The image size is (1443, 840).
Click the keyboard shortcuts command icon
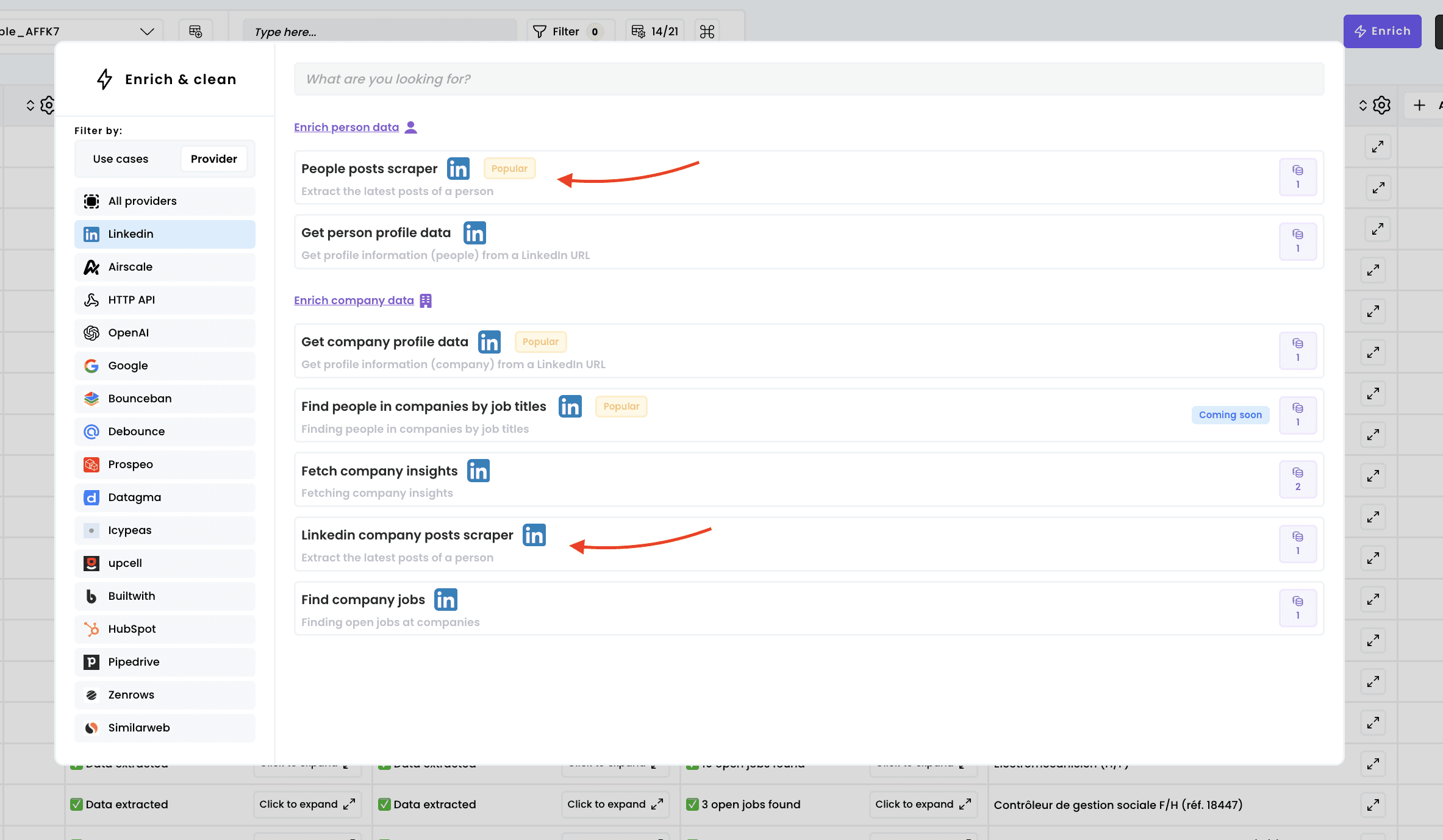tap(707, 32)
